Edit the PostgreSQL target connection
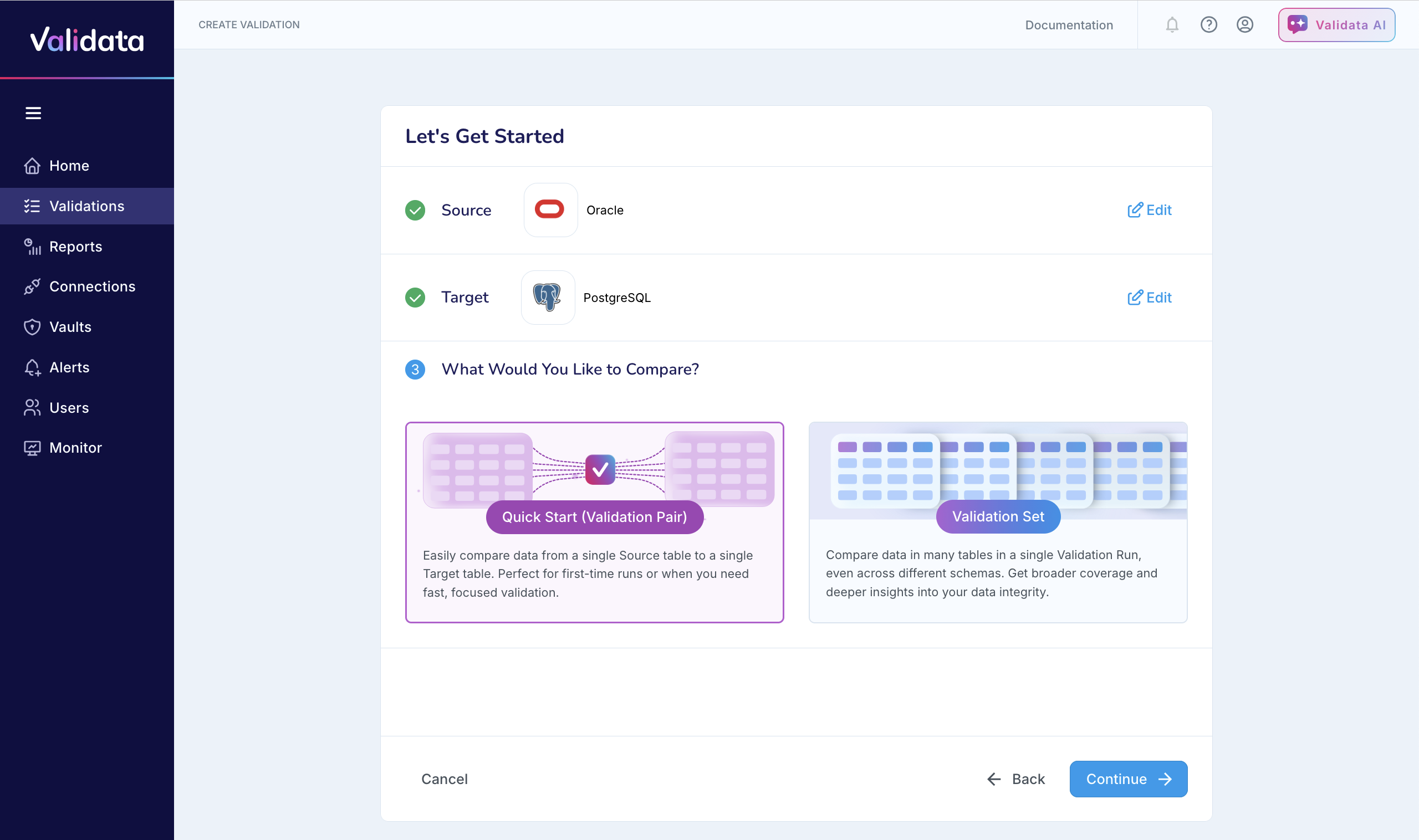This screenshot has width=1419, height=840. (1149, 297)
